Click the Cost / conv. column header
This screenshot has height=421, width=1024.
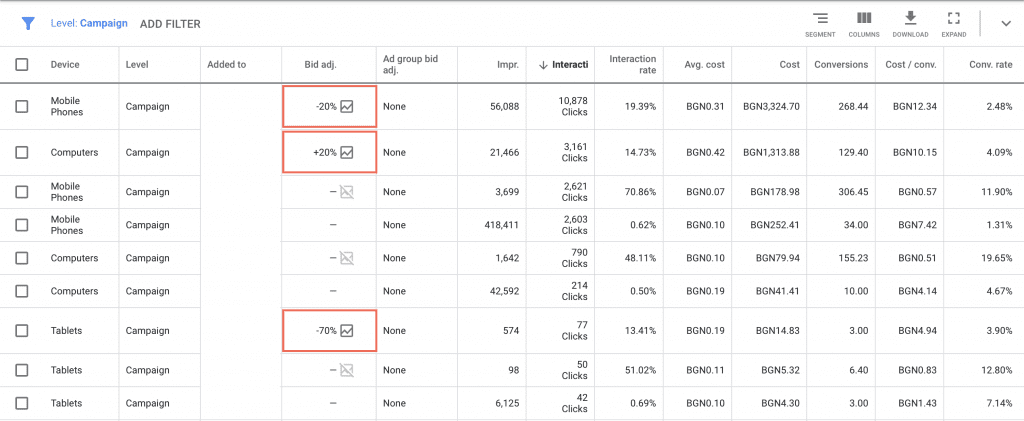(x=911, y=65)
